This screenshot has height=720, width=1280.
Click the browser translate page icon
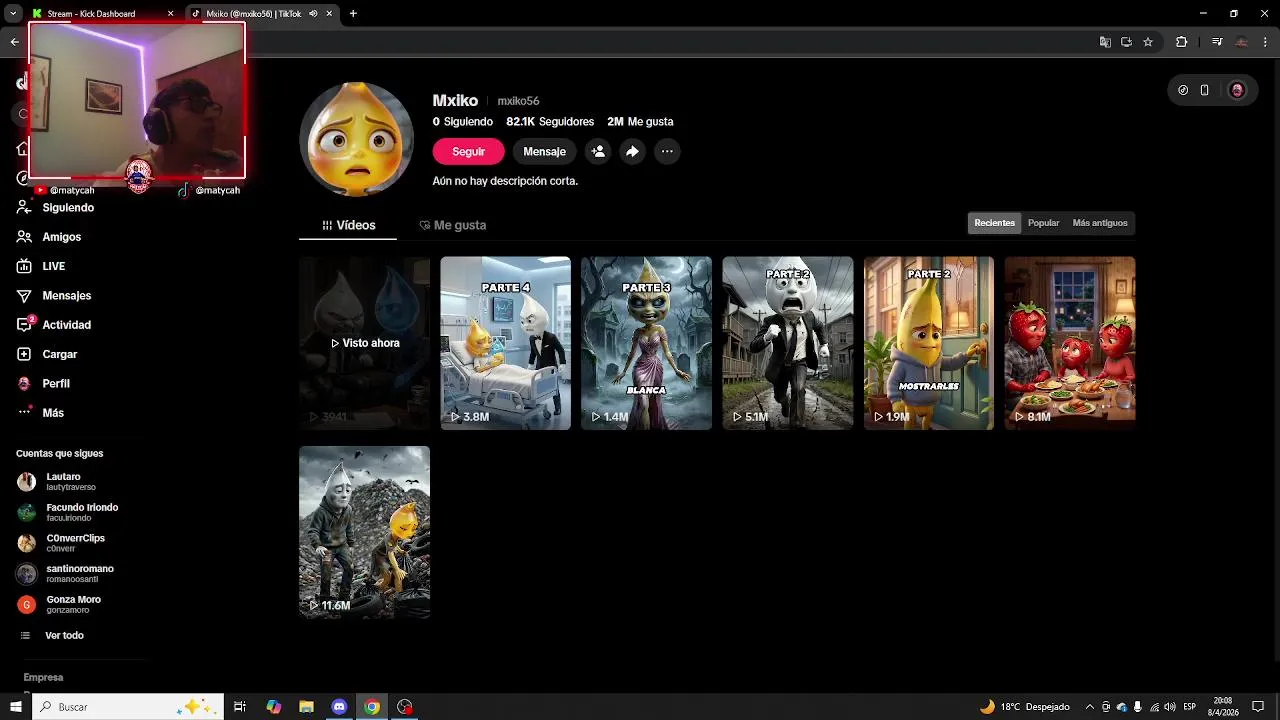coord(1105,42)
